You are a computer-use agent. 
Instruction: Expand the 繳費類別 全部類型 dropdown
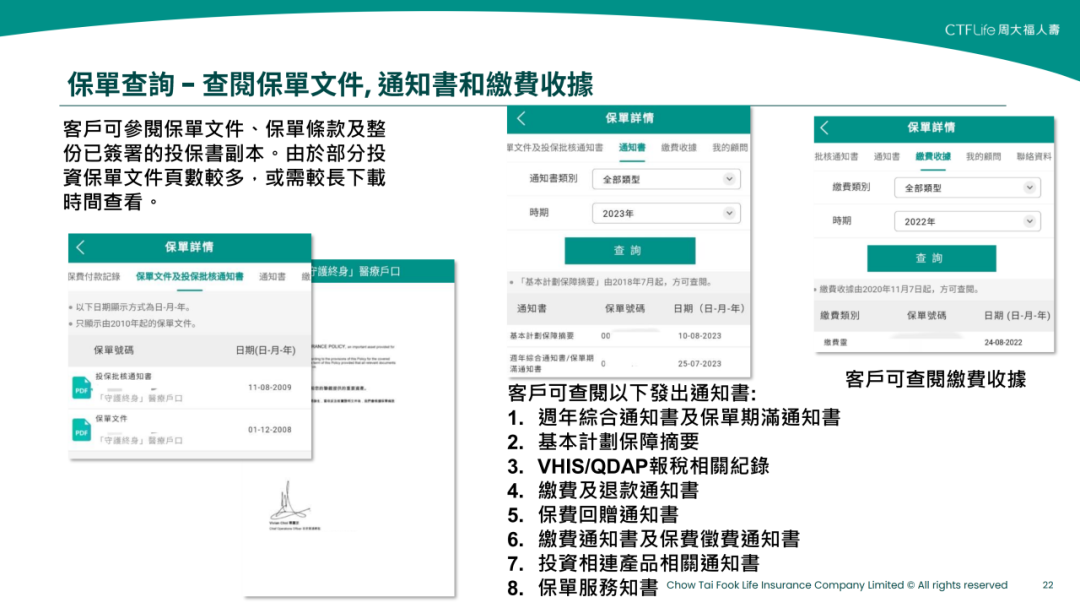pyautogui.click(x=967, y=187)
